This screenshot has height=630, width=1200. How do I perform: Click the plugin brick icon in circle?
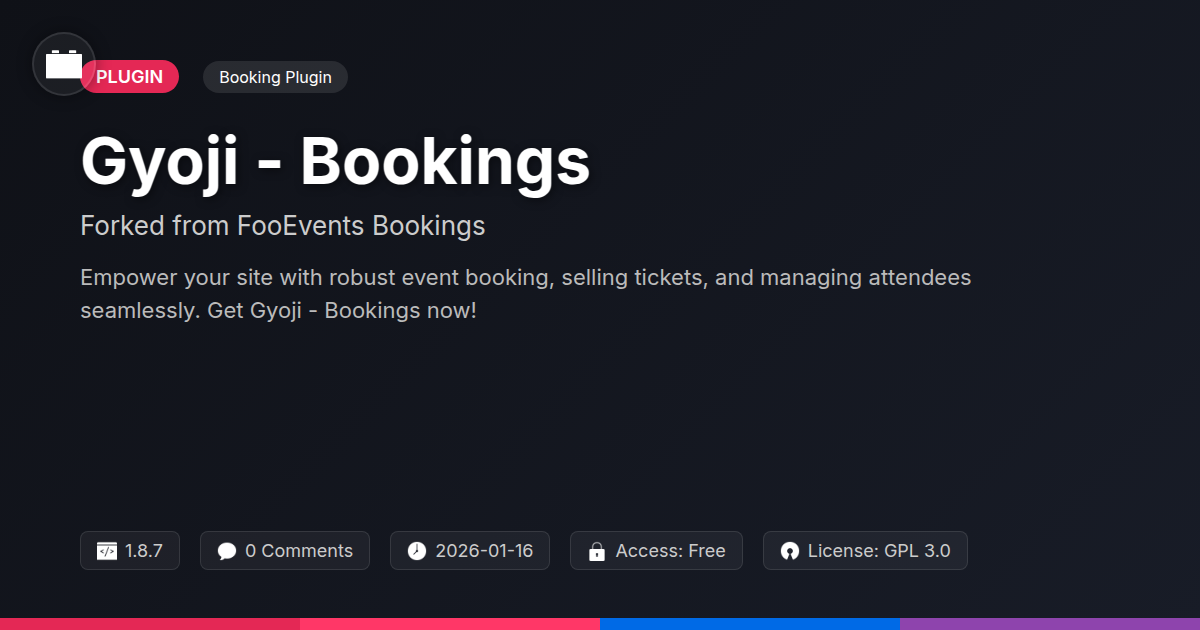click(64, 64)
